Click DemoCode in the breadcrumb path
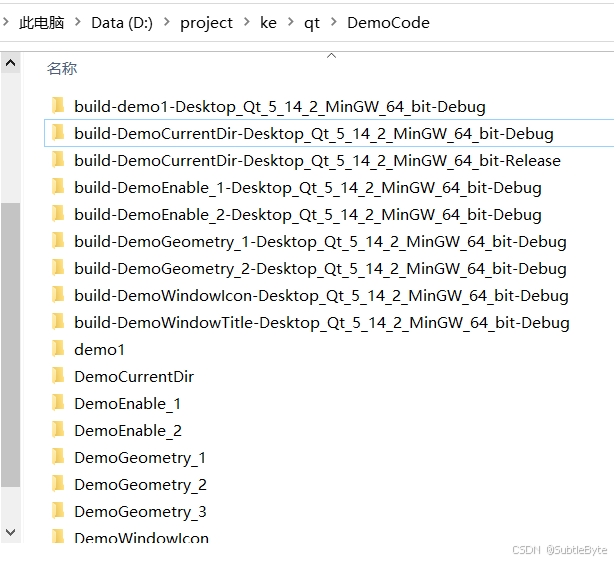 point(388,23)
